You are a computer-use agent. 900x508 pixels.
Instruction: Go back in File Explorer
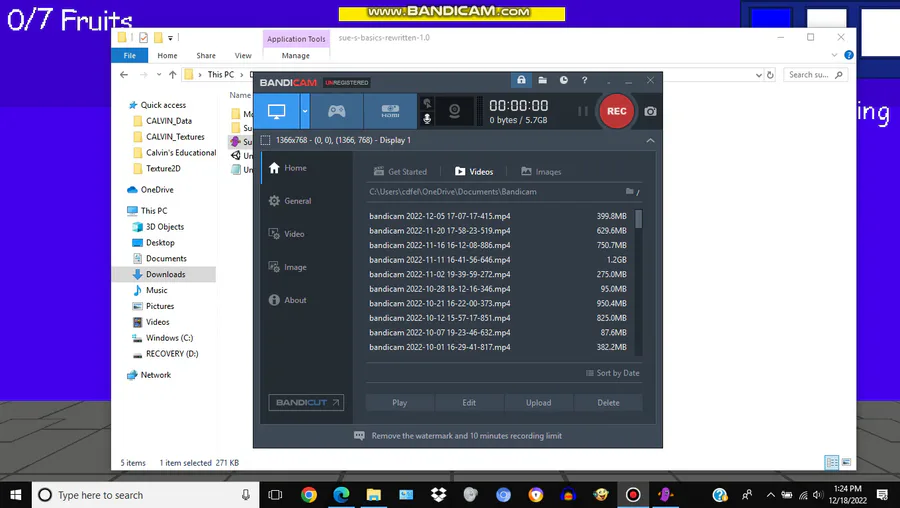point(124,75)
